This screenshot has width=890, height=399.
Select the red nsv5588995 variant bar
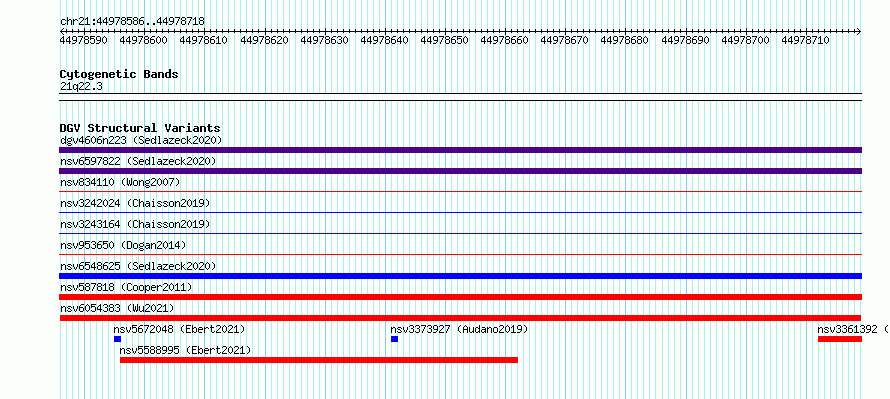coord(319,360)
